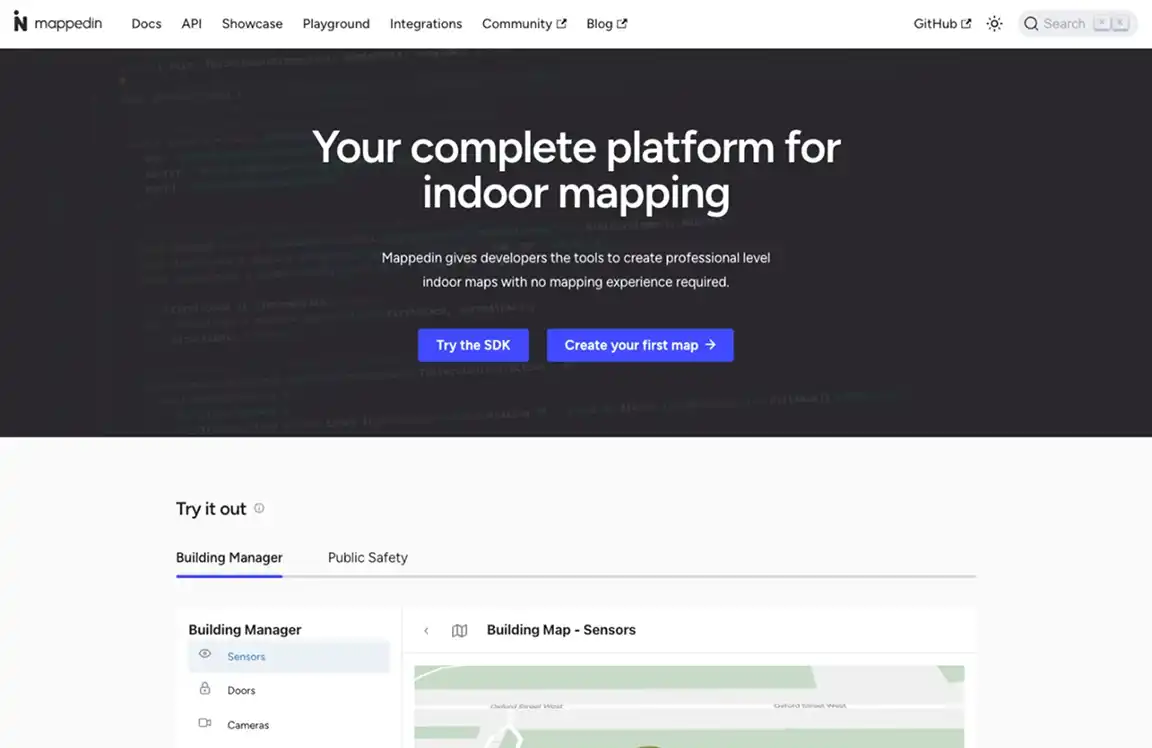This screenshot has height=748, width=1152.
Task: Toggle light/dark theme with sun icon
Action: pos(994,23)
